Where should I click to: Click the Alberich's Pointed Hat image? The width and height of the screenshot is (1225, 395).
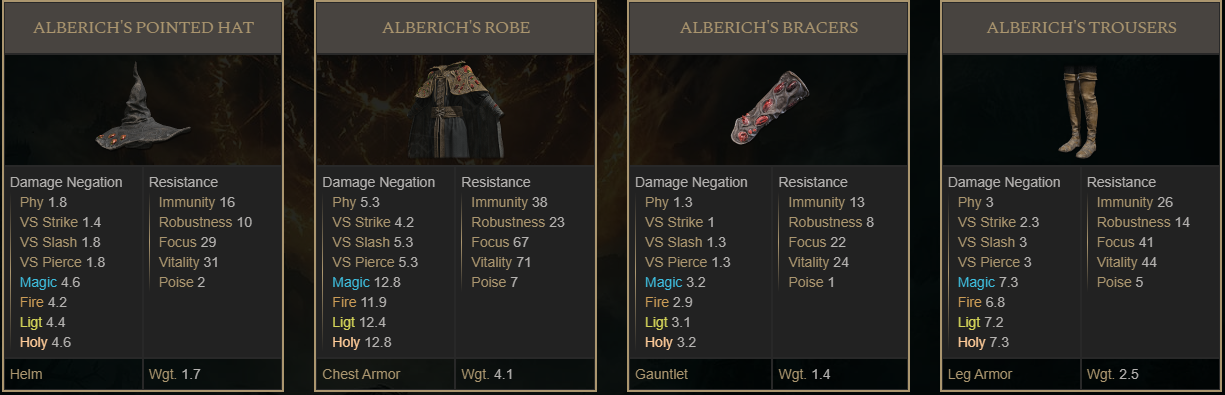click(143, 110)
